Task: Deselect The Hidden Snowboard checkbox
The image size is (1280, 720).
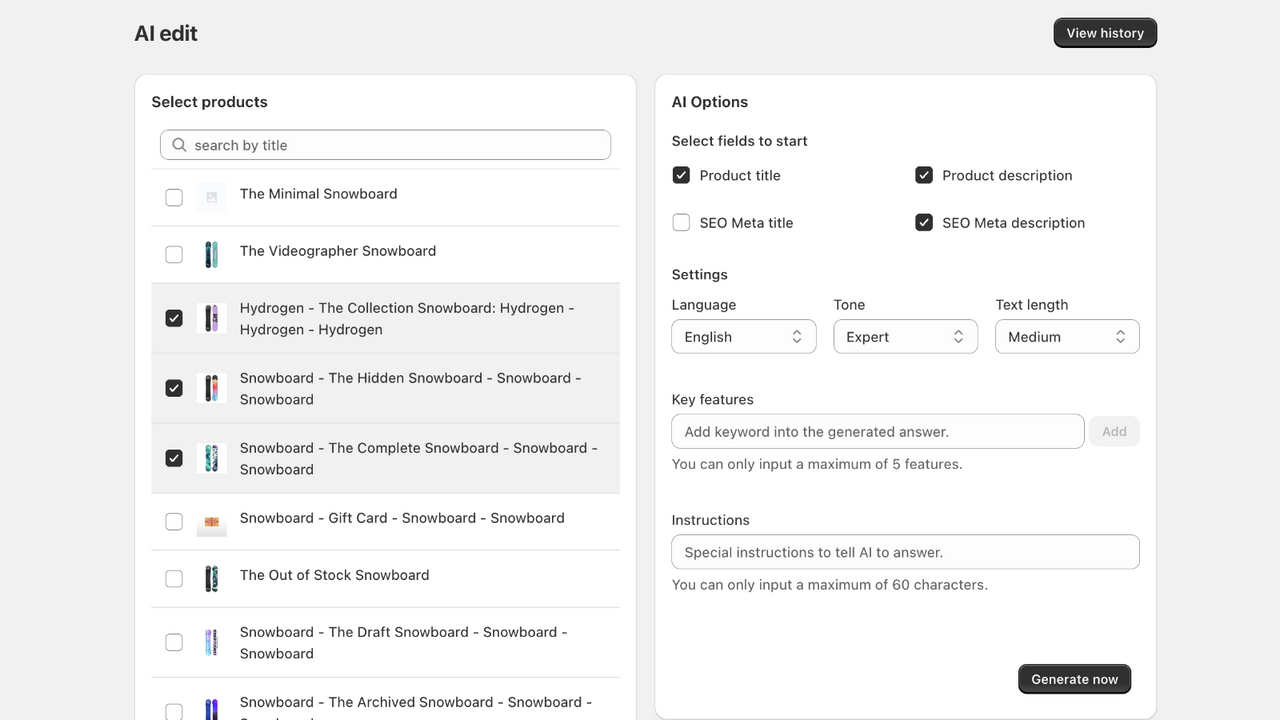Action: coord(174,388)
